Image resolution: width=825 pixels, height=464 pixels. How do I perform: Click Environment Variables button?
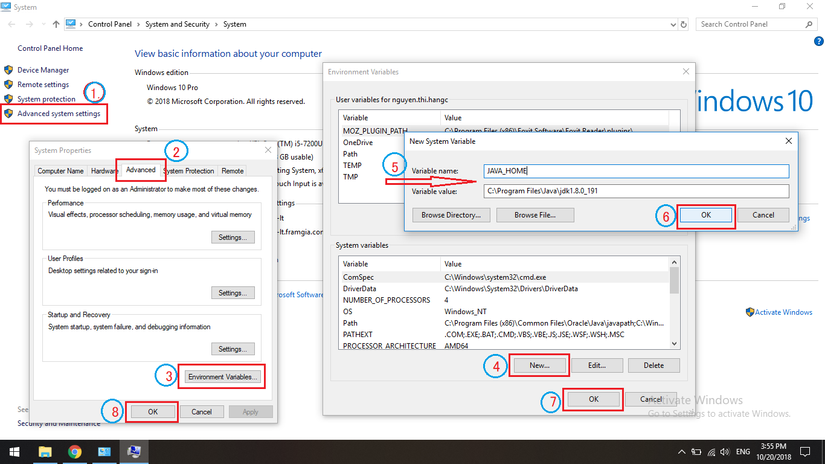(222, 377)
